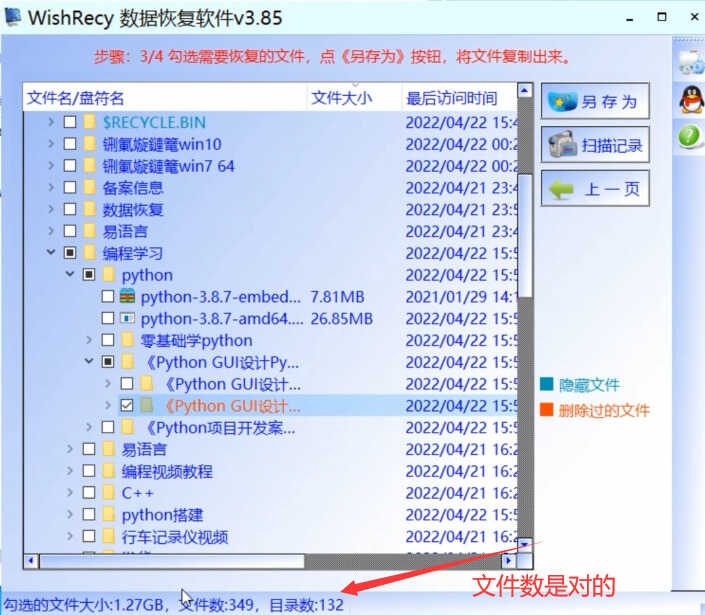This screenshot has height=615, width=705.
Task: Collapse the 《Python GUI设计Py... folder node
Action: point(89,361)
